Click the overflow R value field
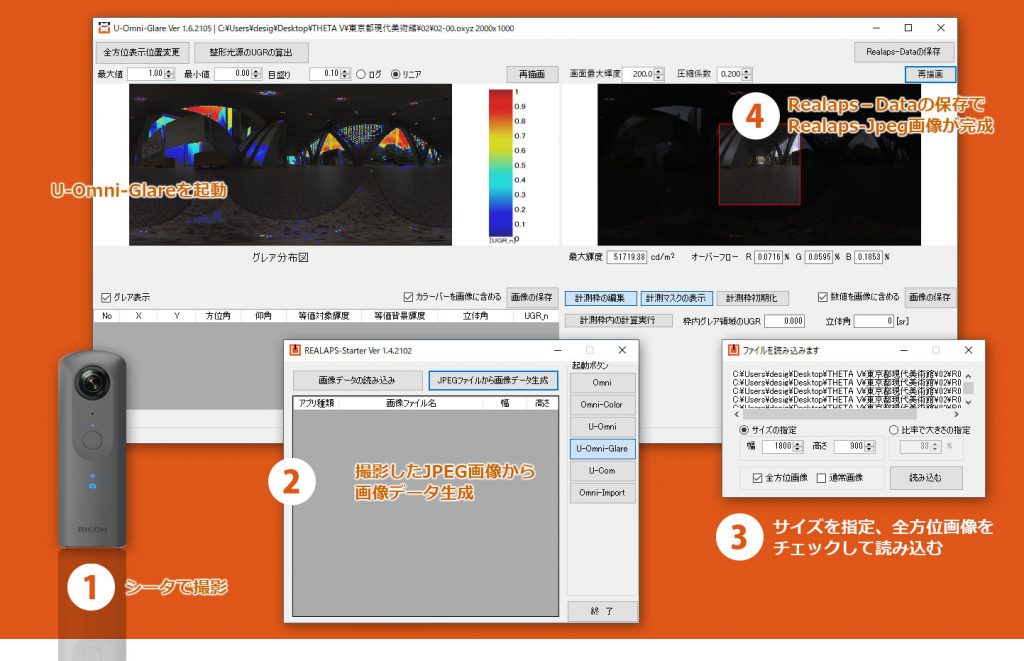Image resolution: width=1024 pixels, height=661 pixels. click(x=769, y=257)
